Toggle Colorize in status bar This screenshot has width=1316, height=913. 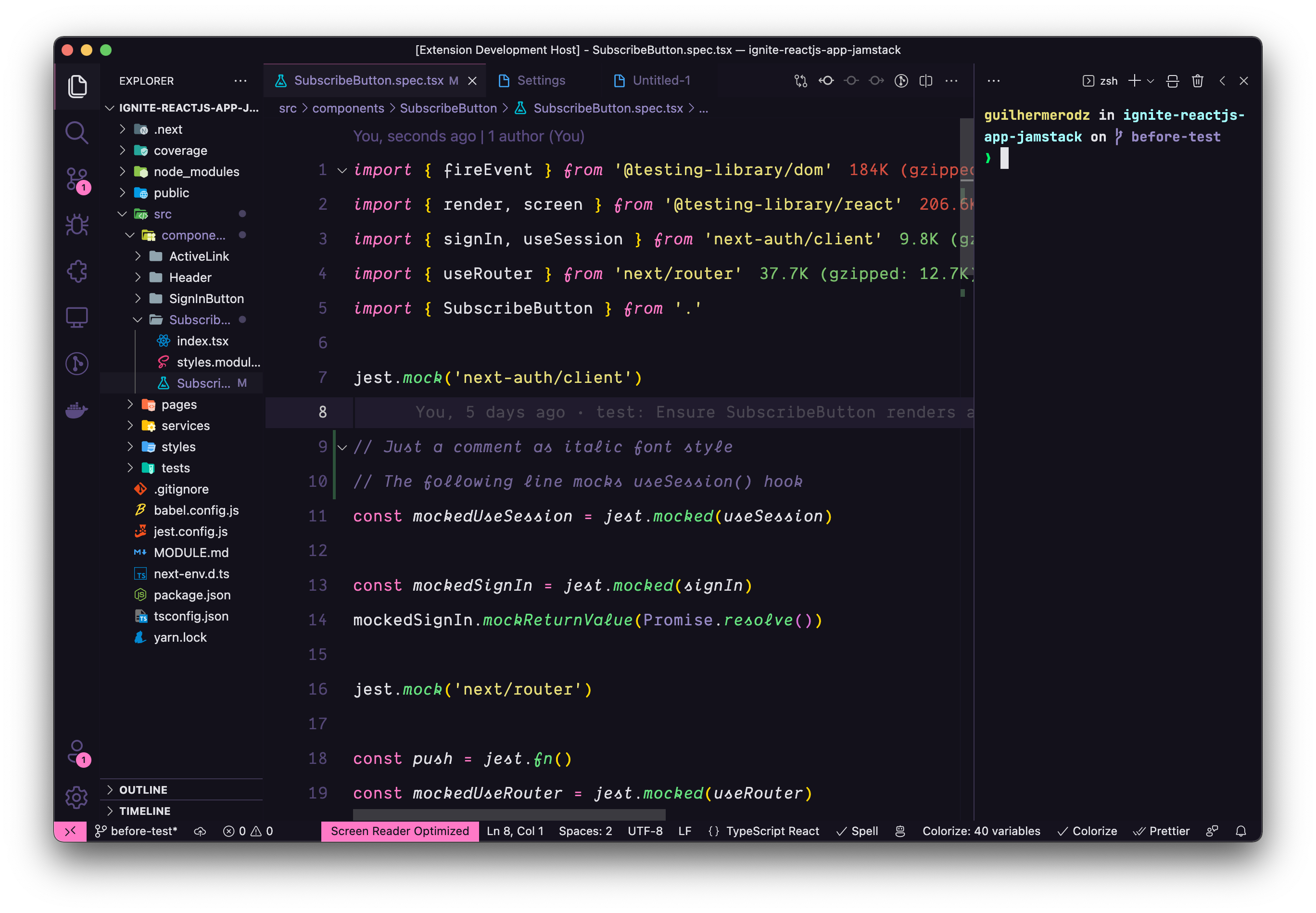1087,831
